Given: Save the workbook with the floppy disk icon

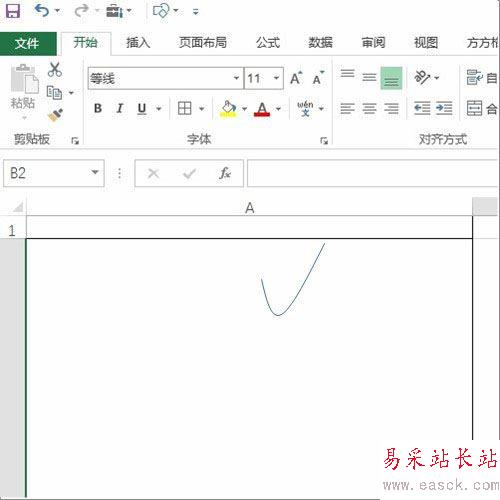Looking at the screenshot, I should [13, 11].
